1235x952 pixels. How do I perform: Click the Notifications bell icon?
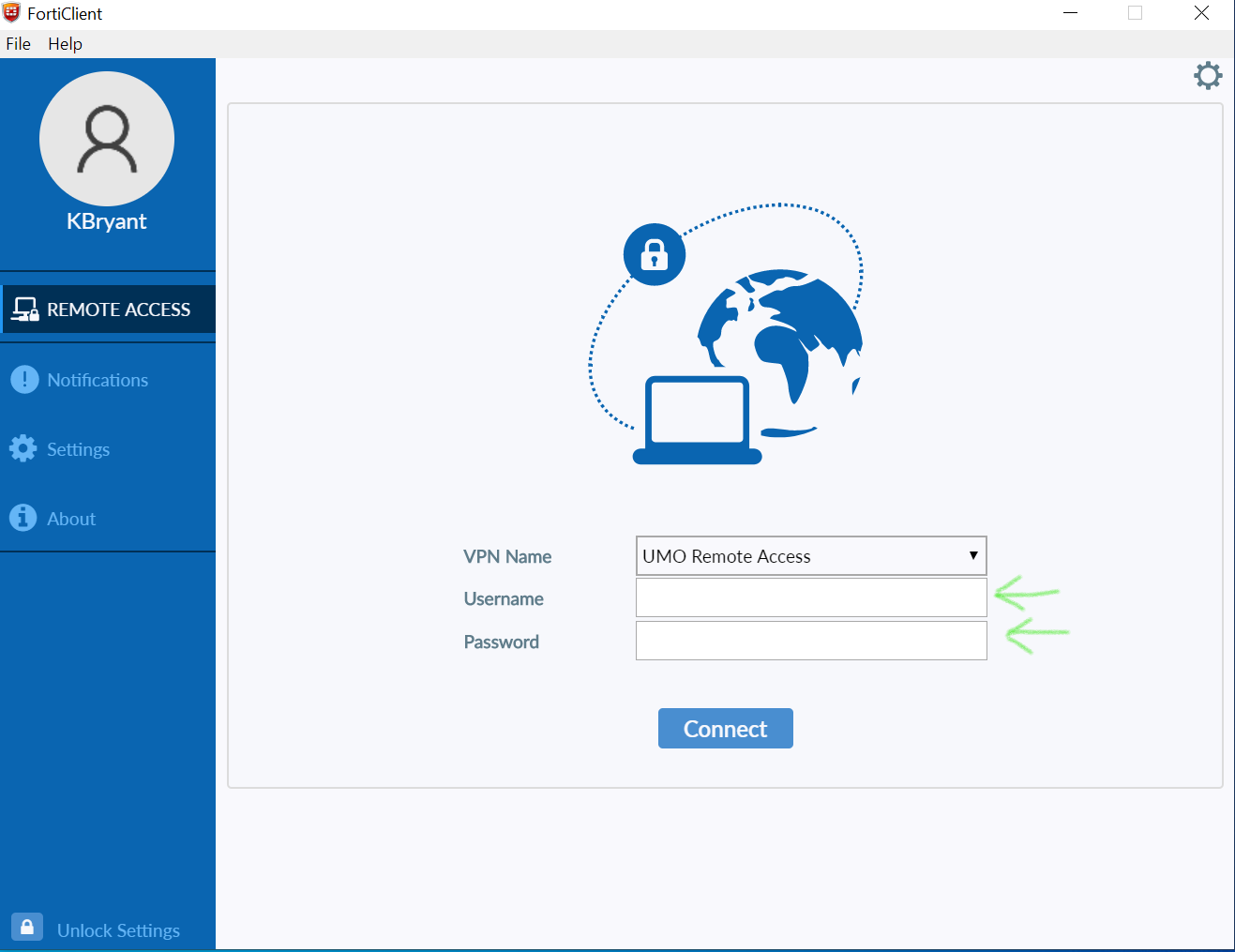tap(23, 379)
